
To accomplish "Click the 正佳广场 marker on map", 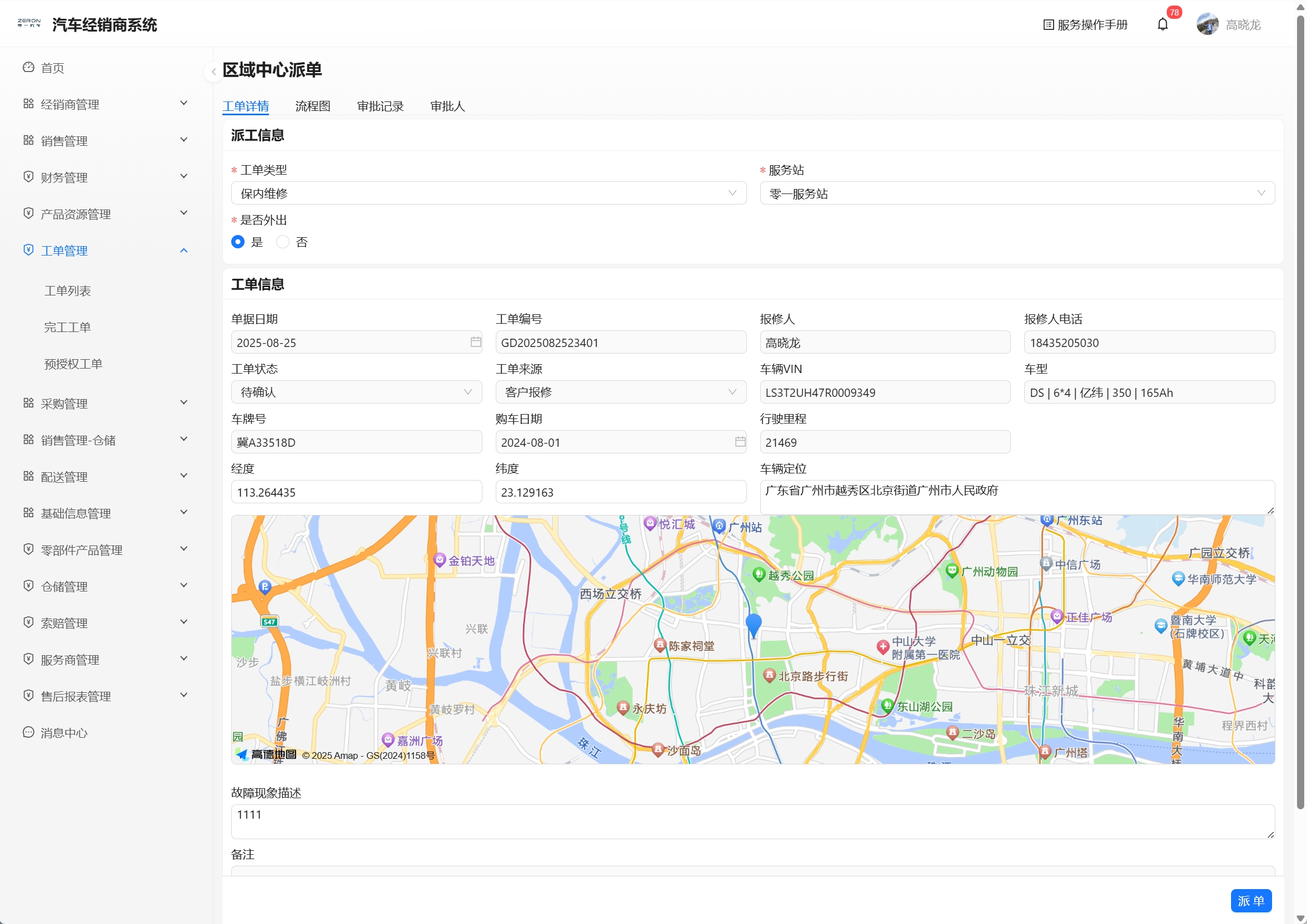I will [x=1057, y=617].
